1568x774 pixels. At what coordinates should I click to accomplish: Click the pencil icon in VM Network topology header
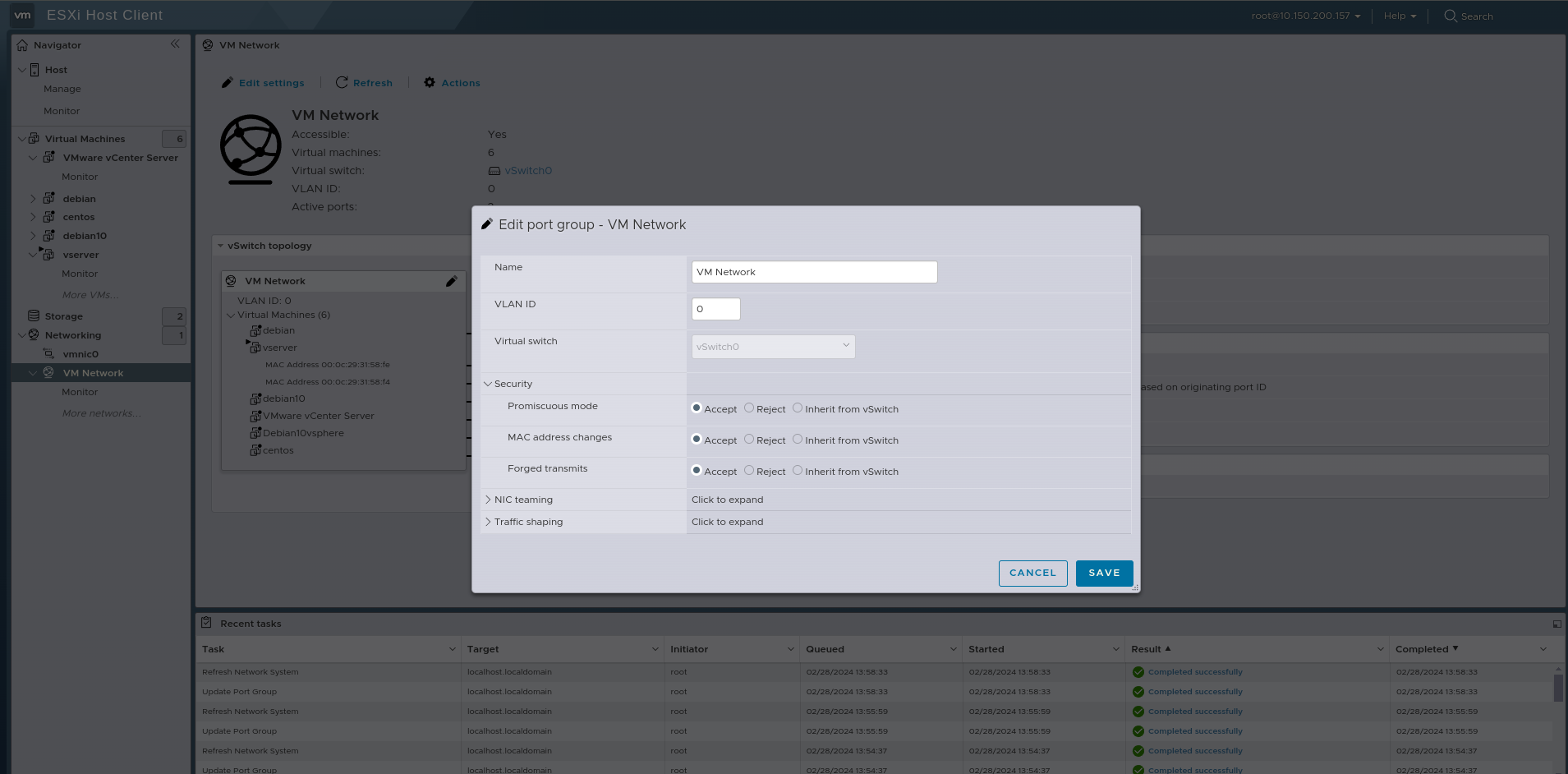pyautogui.click(x=451, y=281)
